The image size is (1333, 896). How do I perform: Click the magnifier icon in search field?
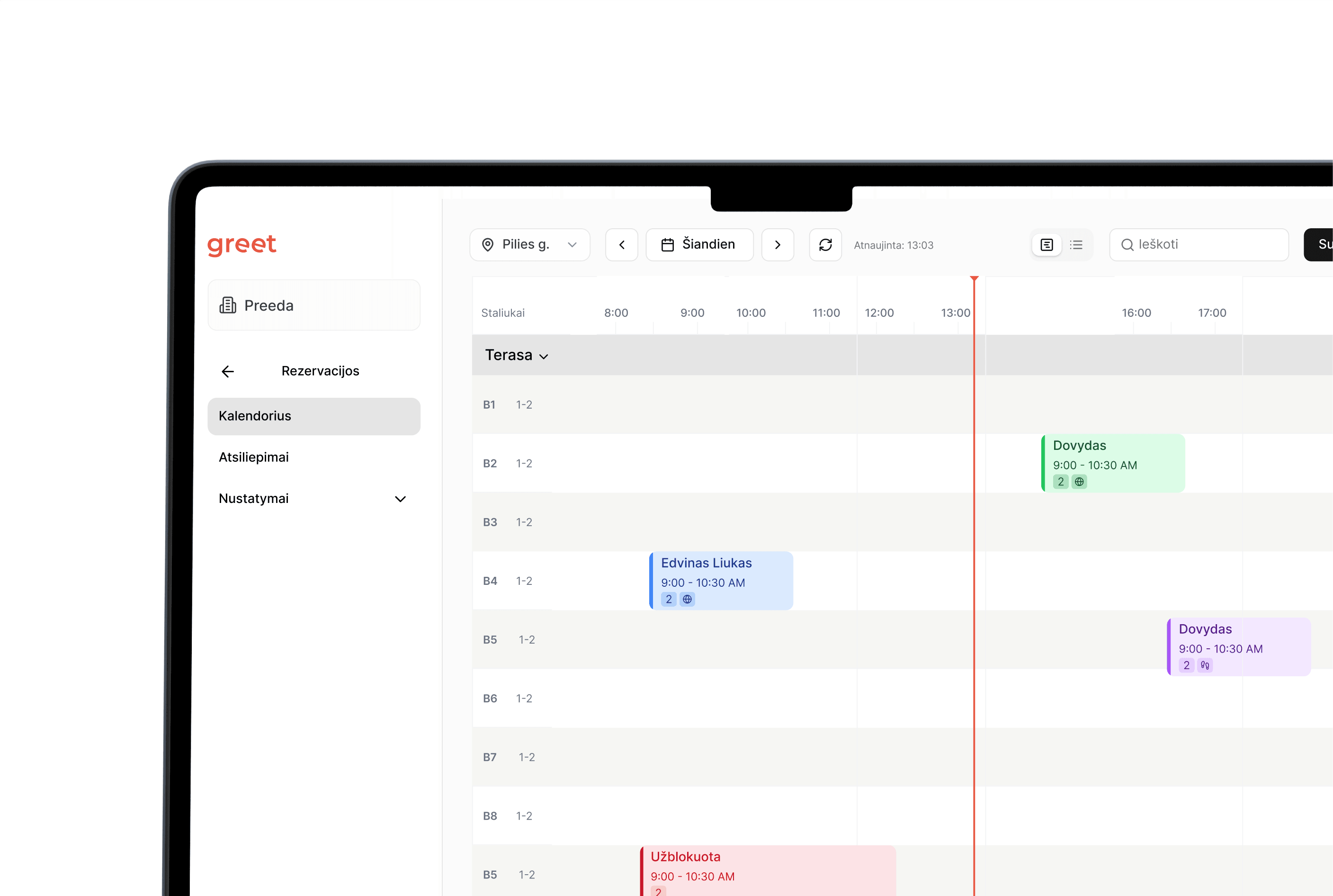tap(1127, 244)
